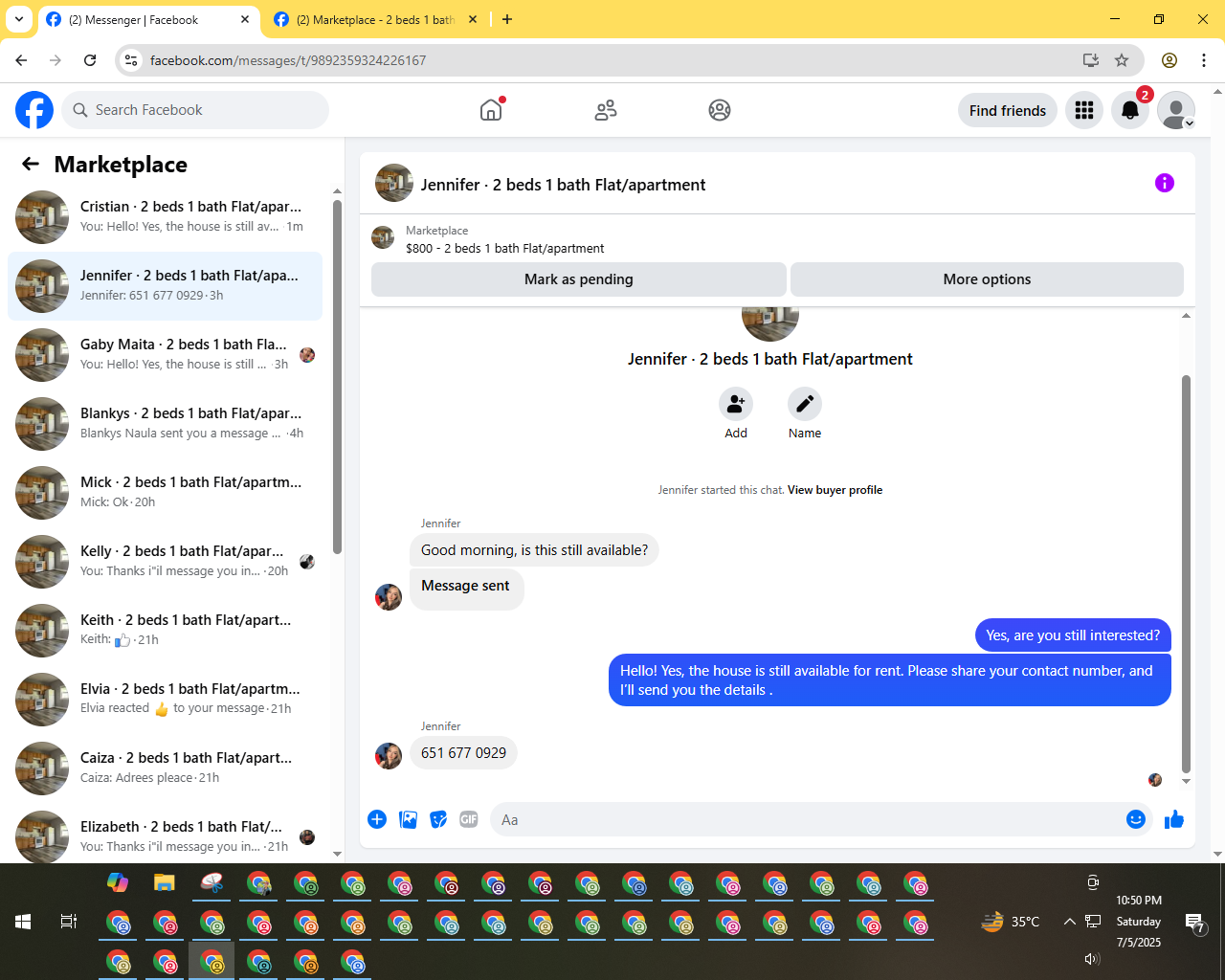Open Keith conversation
The width and height of the screenshot is (1225, 980).
[x=165, y=631]
